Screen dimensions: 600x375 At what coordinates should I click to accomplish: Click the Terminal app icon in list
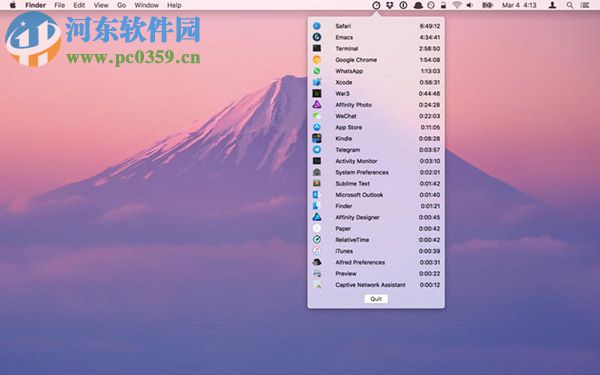pyautogui.click(x=317, y=48)
